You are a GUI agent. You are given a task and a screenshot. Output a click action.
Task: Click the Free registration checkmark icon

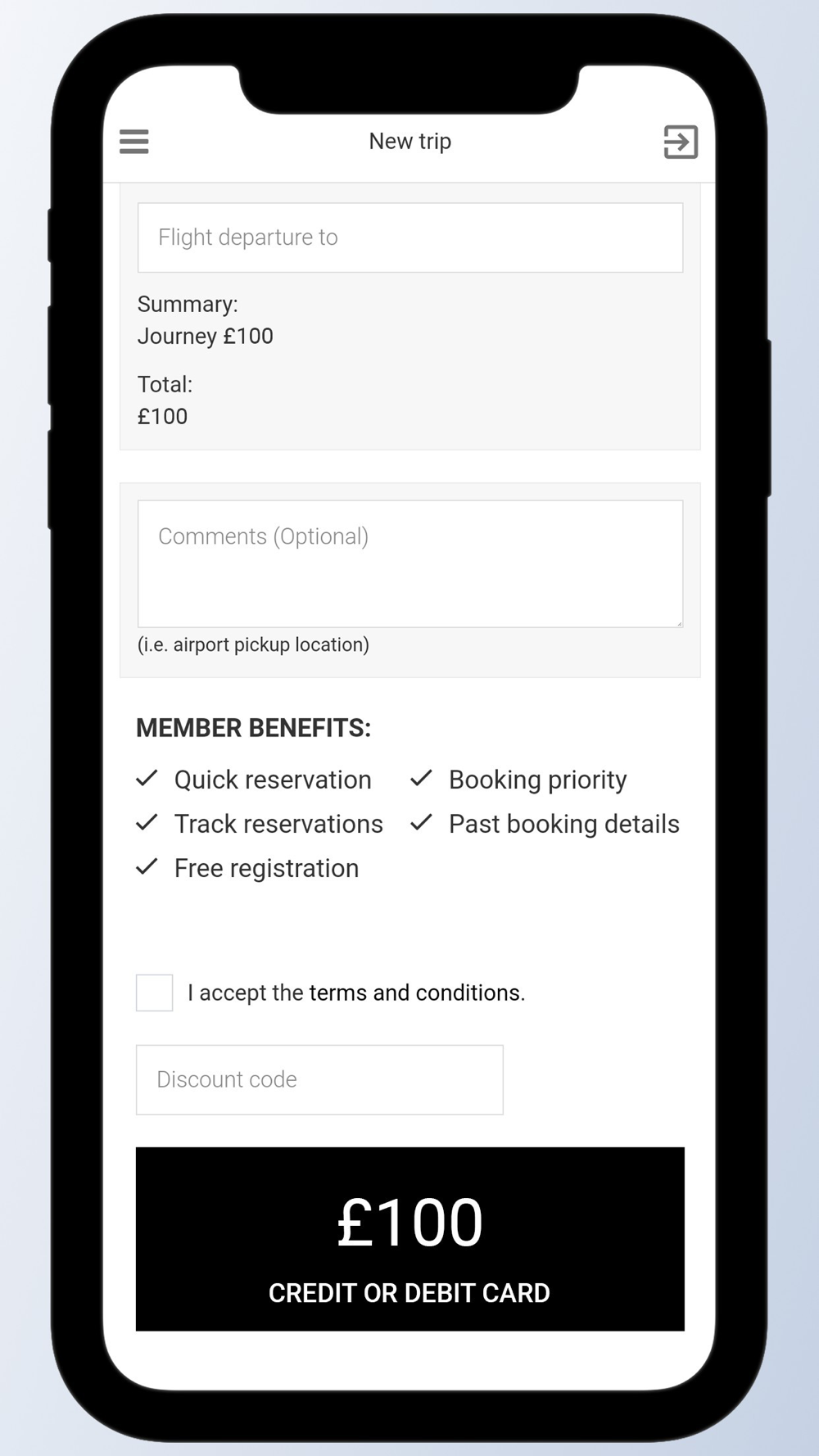point(147,867)
